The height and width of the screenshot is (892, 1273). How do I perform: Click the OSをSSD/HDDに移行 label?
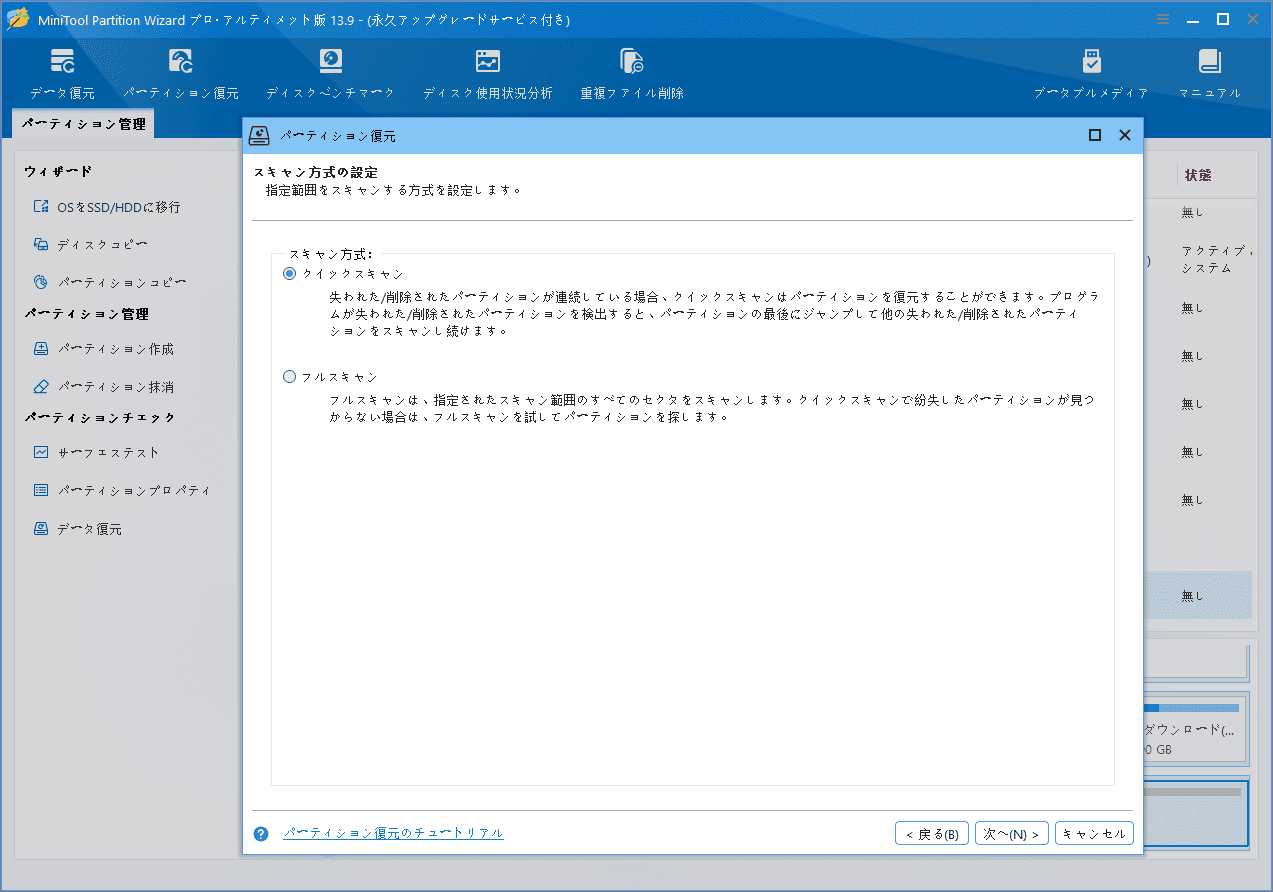pyautogui.click(x=119, y=207)
